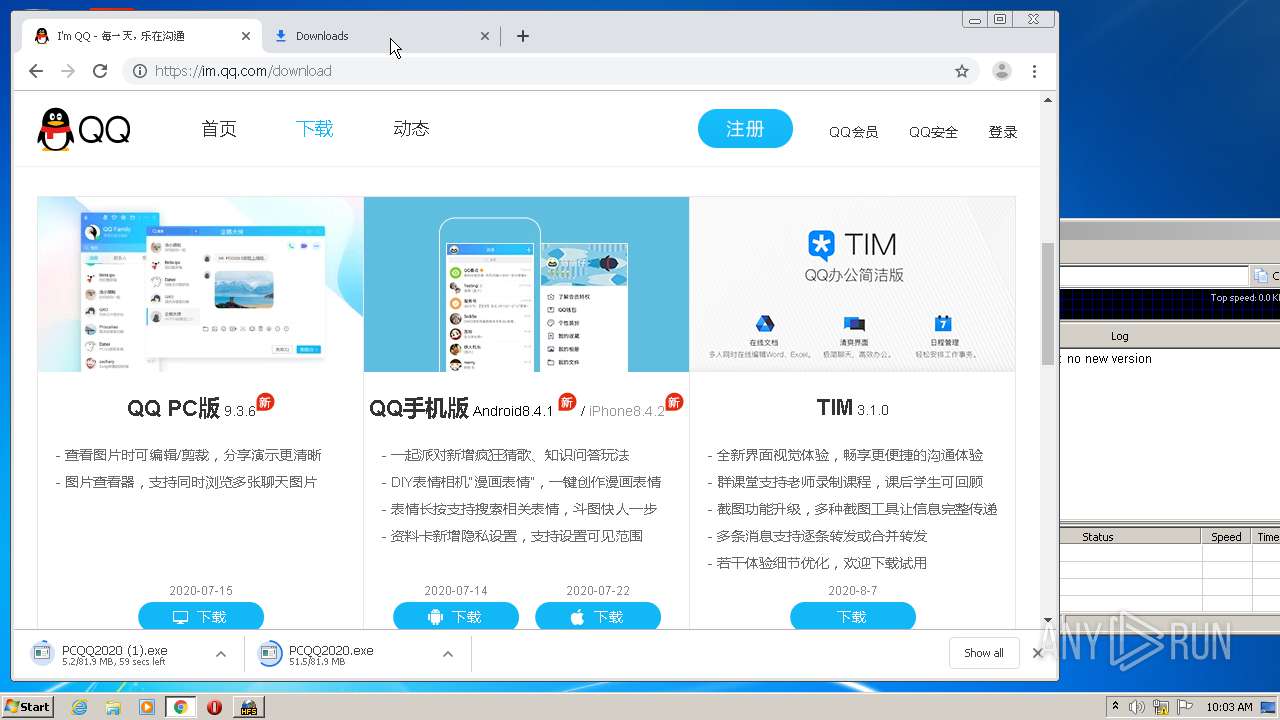Click Status column header in background window
This screenshot has width=1280, height=720.
click(1130, 537)
